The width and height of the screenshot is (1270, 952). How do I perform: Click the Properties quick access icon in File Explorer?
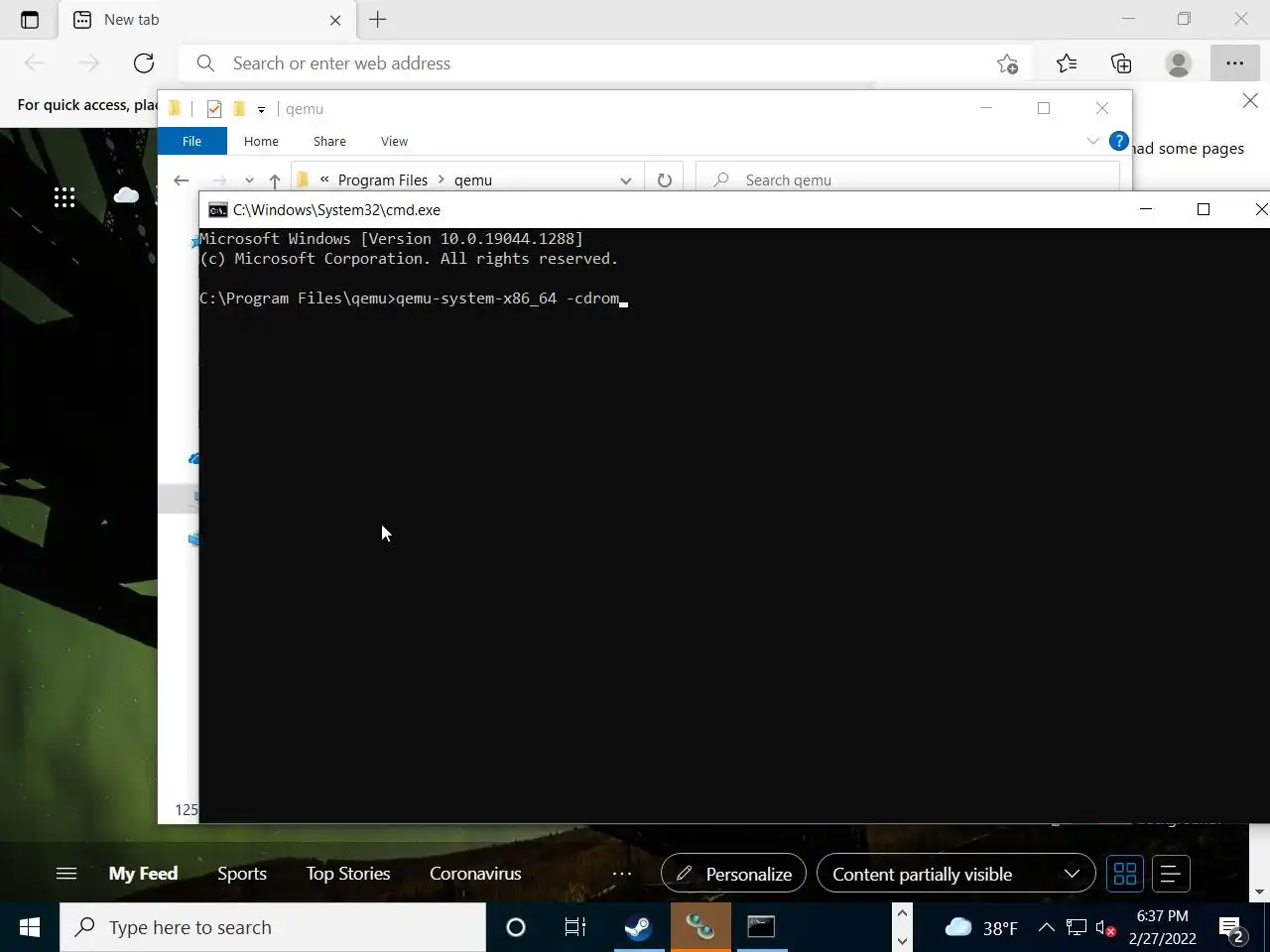point(213,109)
